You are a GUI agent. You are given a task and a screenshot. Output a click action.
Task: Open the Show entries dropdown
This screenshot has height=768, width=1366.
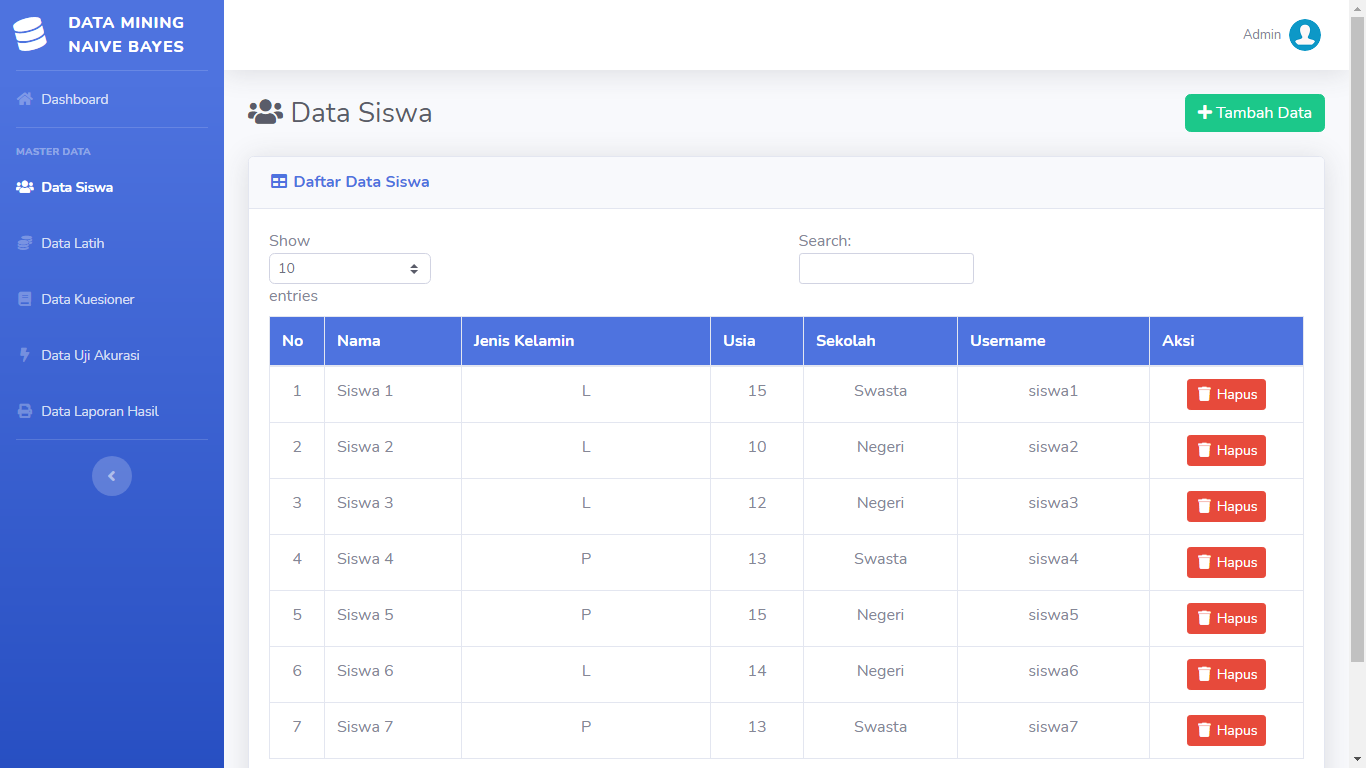click(x=350, y=268)
